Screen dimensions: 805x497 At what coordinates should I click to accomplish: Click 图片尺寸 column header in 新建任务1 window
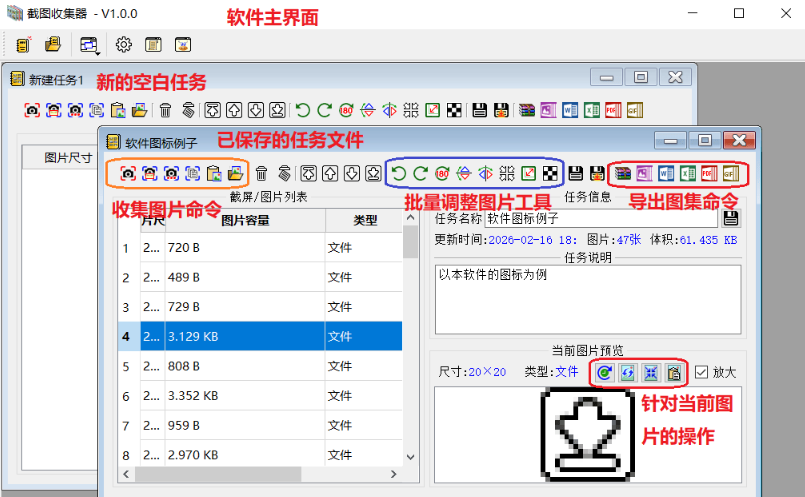click(x=68, y=158)
